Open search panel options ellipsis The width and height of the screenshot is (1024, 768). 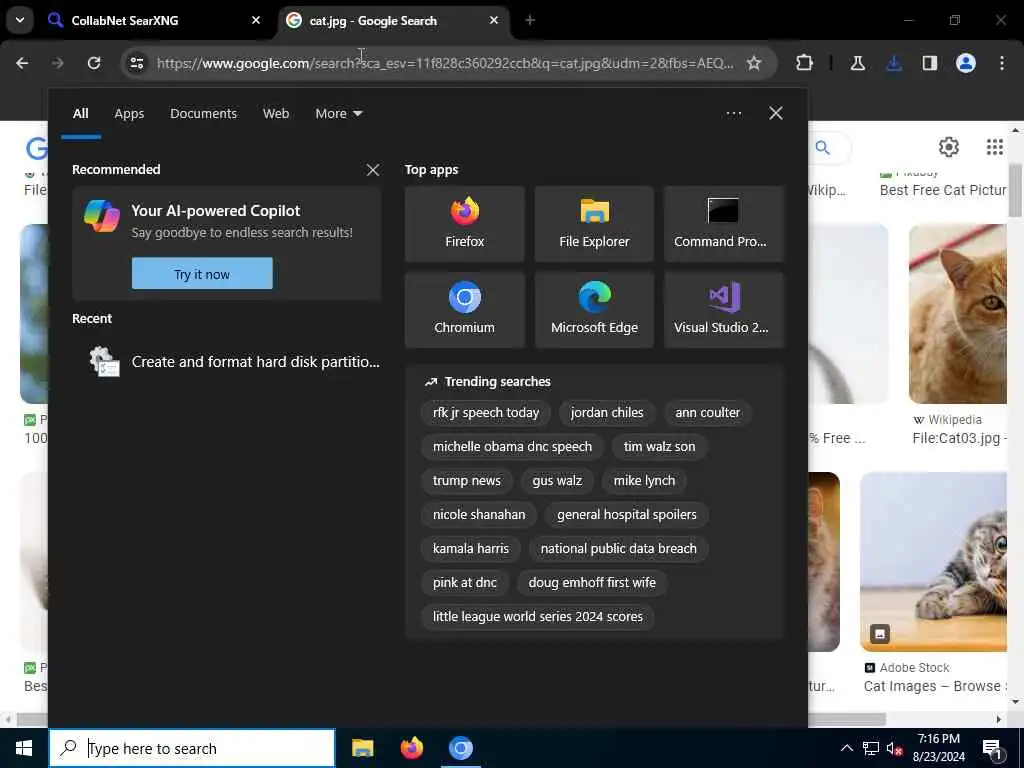coord(733,114)
